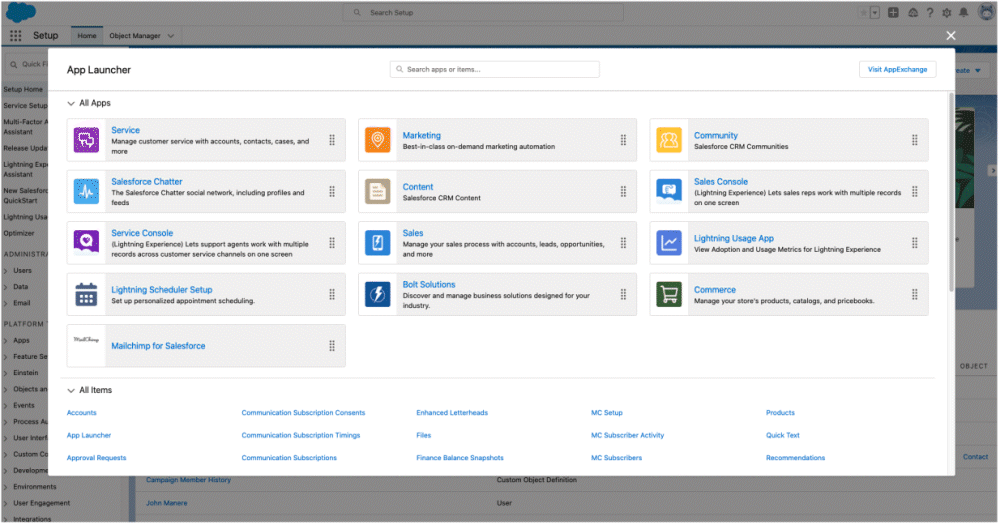Open the Community app icon

coord(669,140)
